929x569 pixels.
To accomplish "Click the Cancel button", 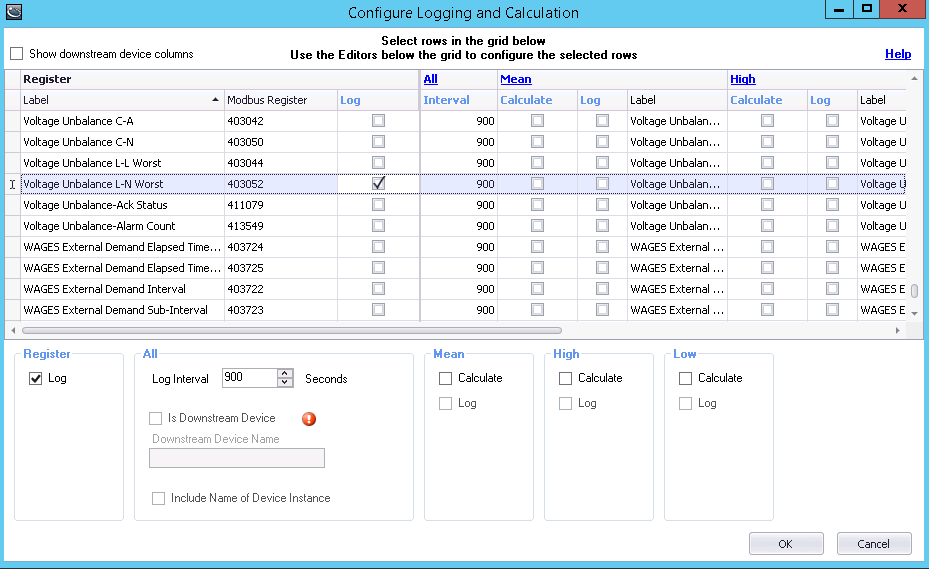I will click(x=873, y=544).
